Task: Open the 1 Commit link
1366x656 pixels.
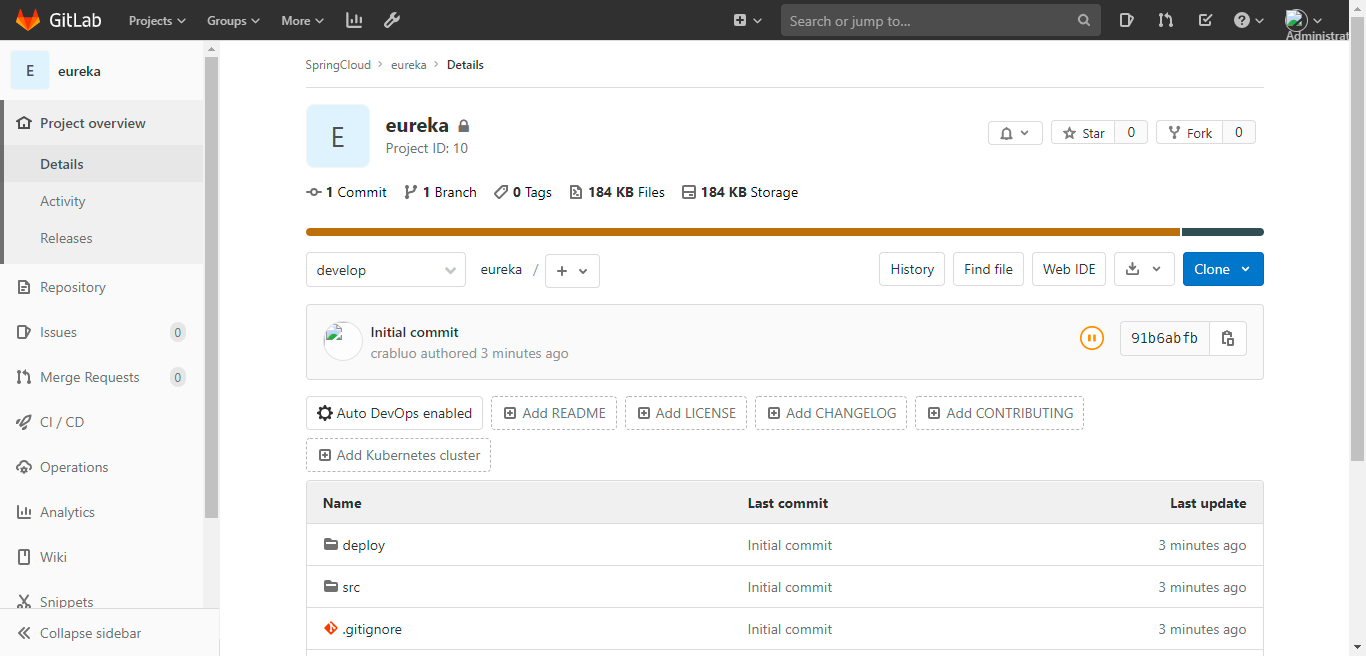Action: [x=346, y=192]
